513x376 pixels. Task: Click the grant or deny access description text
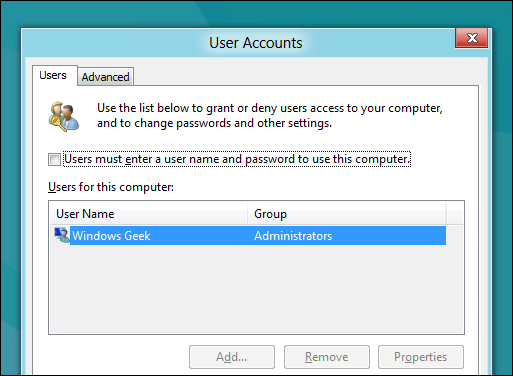[x=270, y=116]
